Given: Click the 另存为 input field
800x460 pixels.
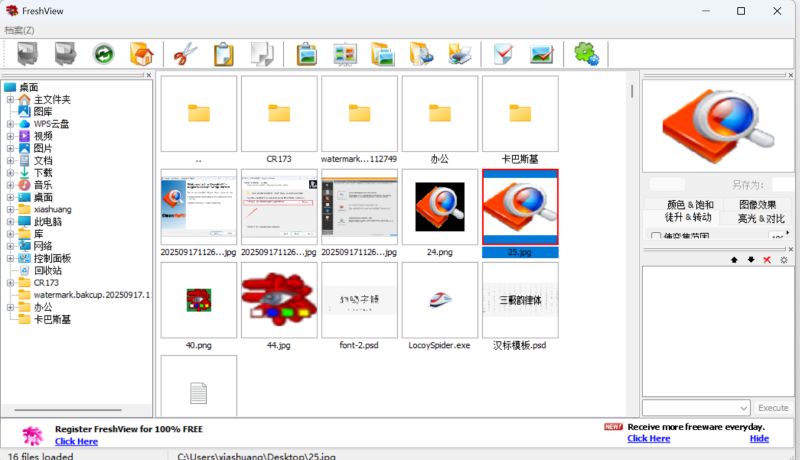Looking at the screenshot, I should (783, 184).
